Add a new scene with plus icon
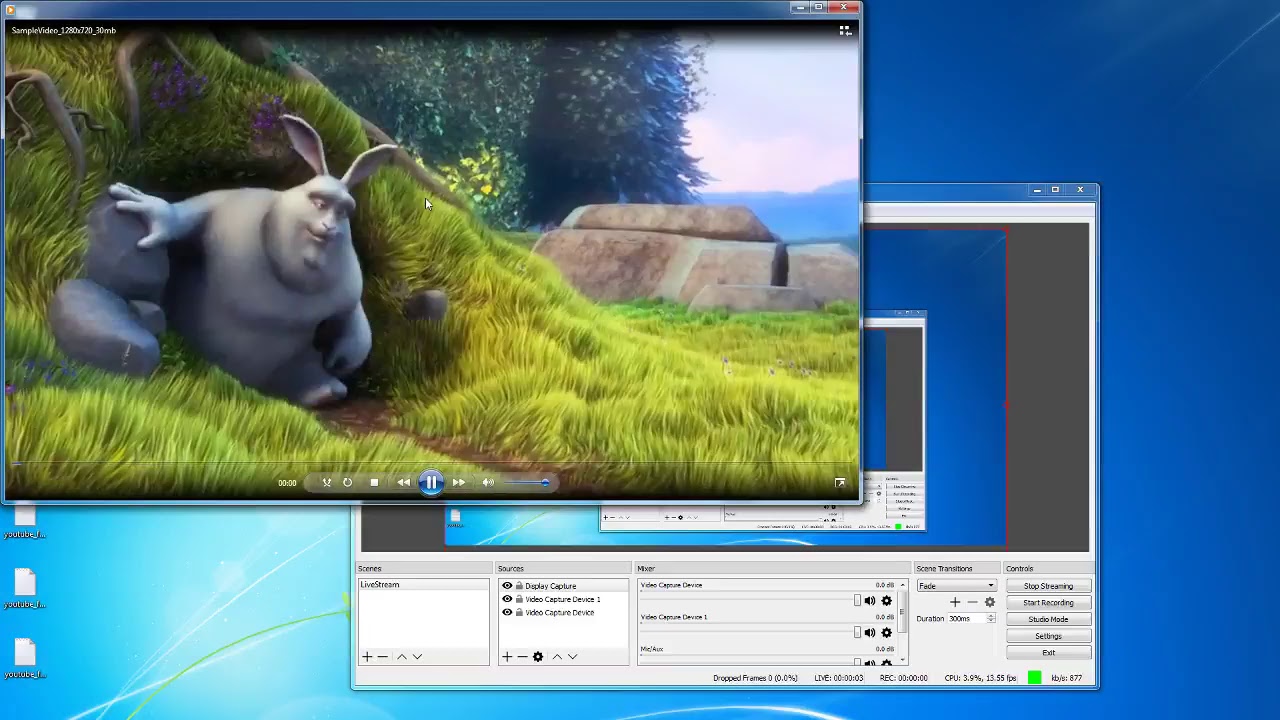The width and height of the screenshot is (1280, 720). pyautogui.click(x=367, y=657)
